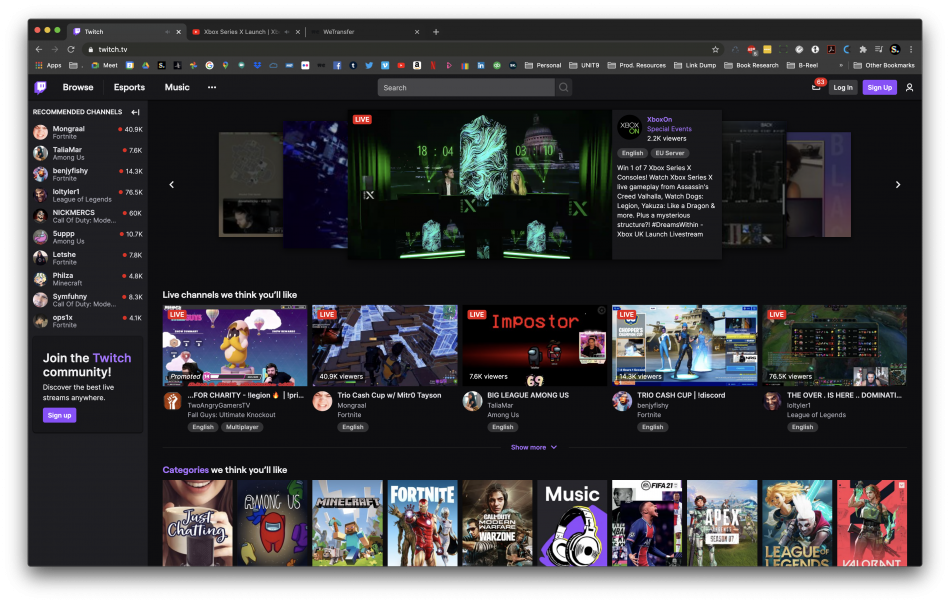Go to previous carousel stream
The width and height of the screenshot is (950, 603).
coord(171,184)
